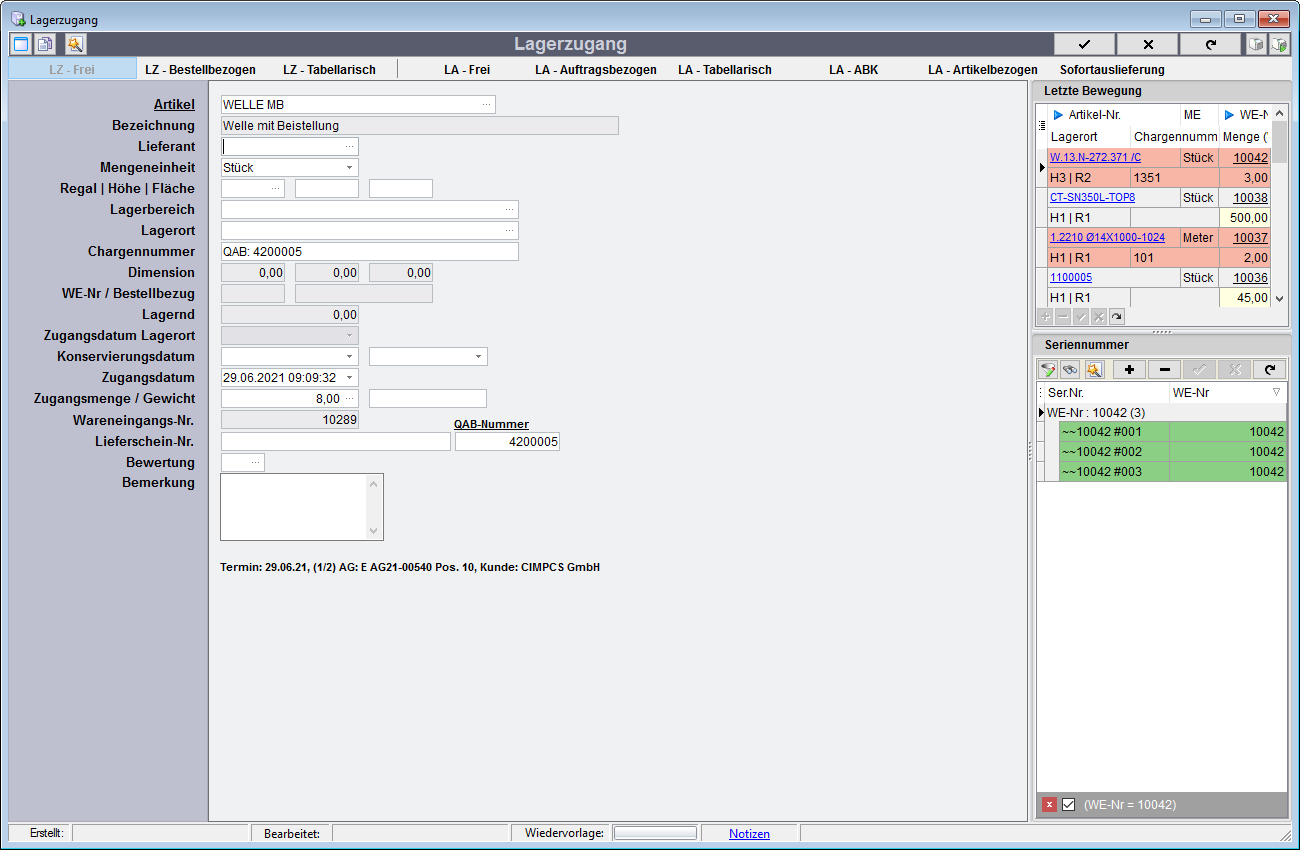Click greyed X in Seriennummer toolbar
The height and width of the screenshot is (850, 1300).
coord(1234,369)
